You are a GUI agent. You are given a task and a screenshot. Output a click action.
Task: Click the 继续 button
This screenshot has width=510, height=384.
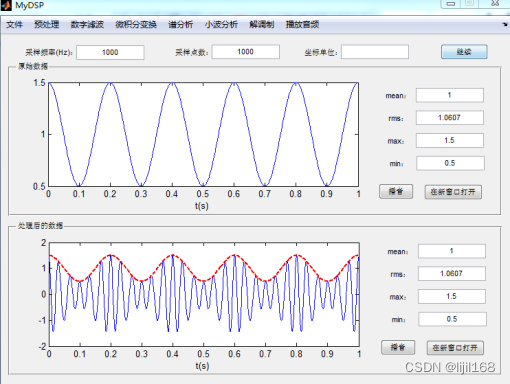point(464,52)
